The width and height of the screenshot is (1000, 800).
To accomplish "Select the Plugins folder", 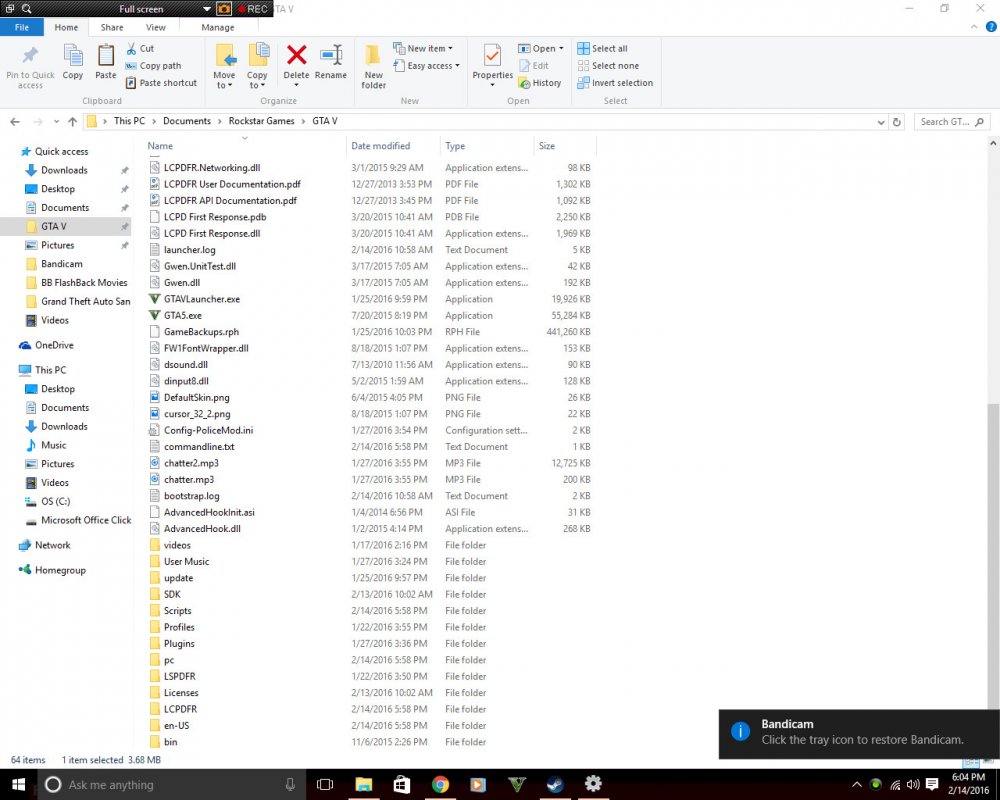I will coord(179,644).
